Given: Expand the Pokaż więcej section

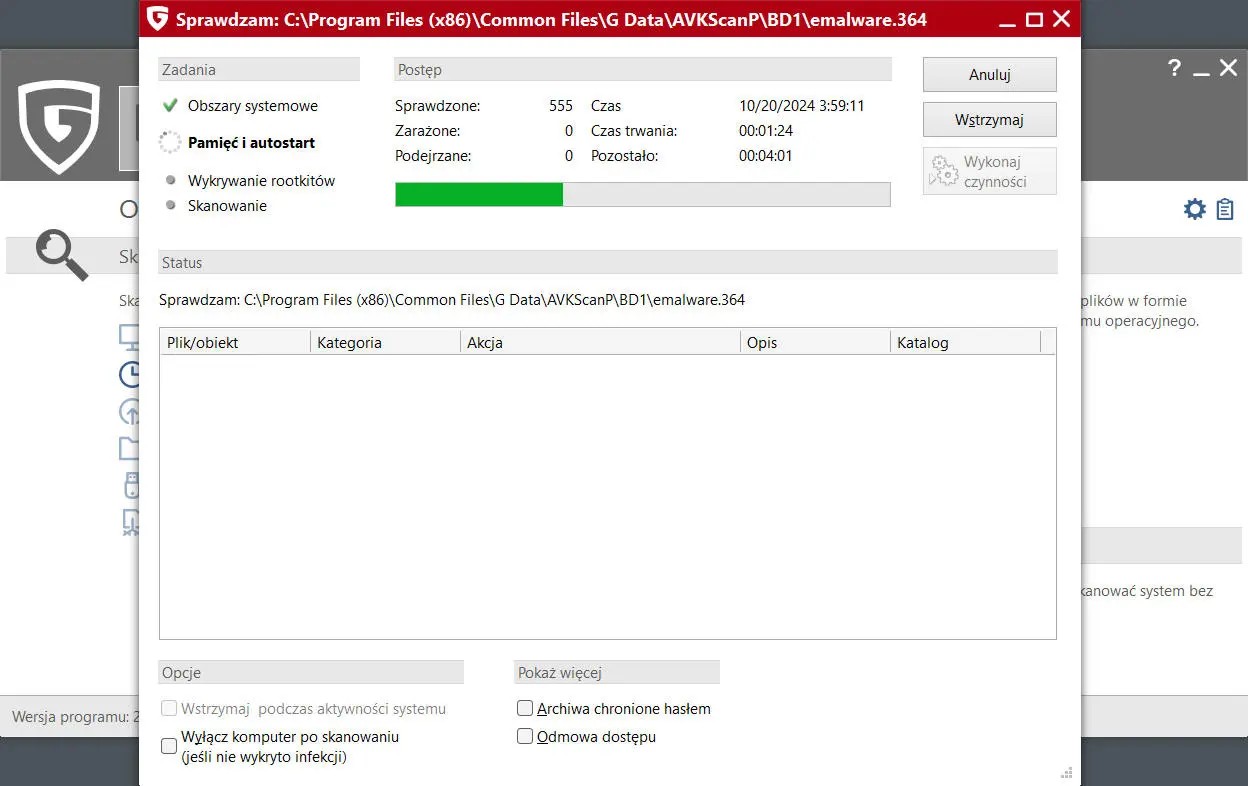Looking at the screenshot, I should pos(617,671).
